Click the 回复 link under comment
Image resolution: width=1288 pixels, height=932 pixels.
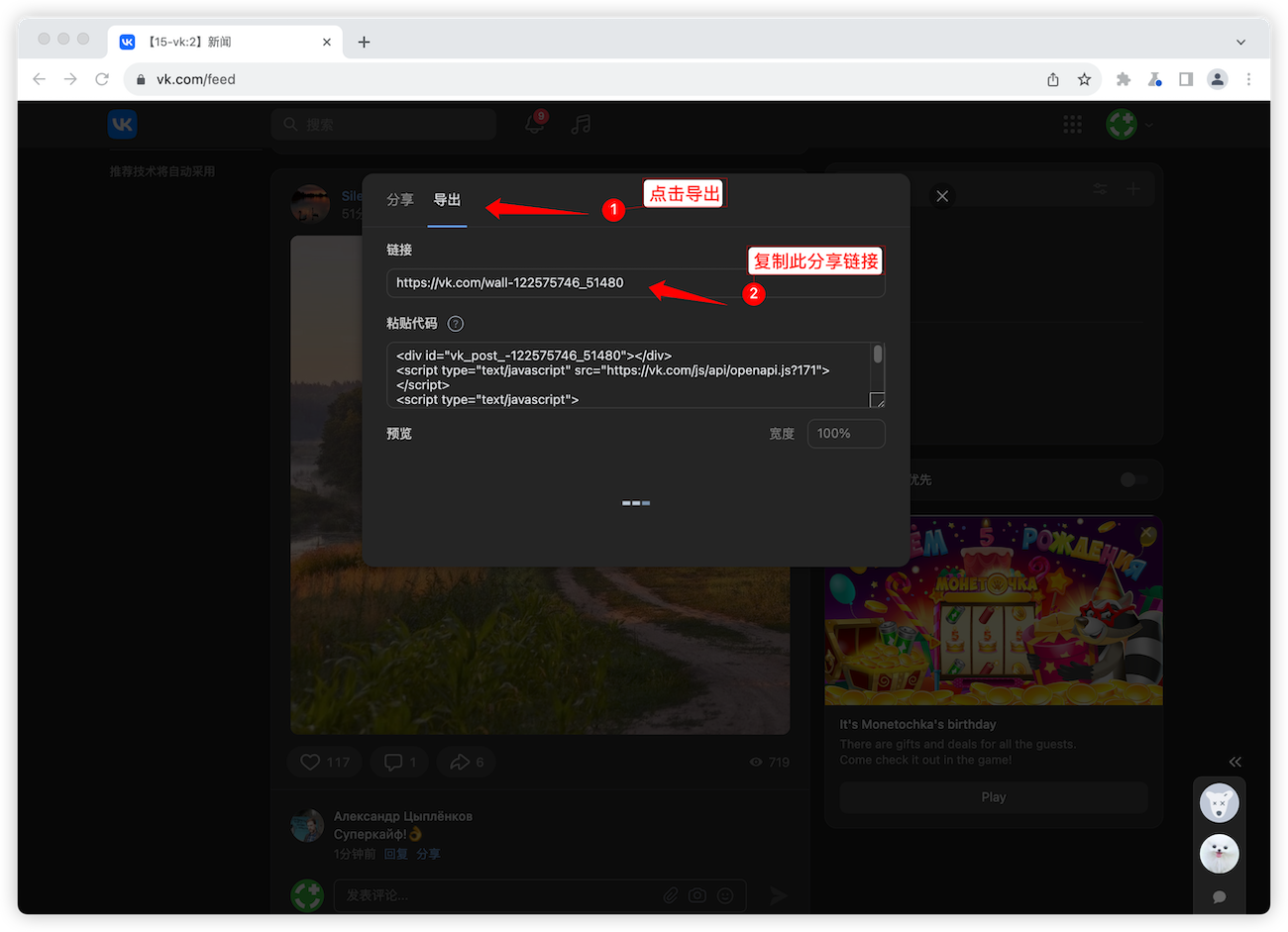tap(395, 854)
